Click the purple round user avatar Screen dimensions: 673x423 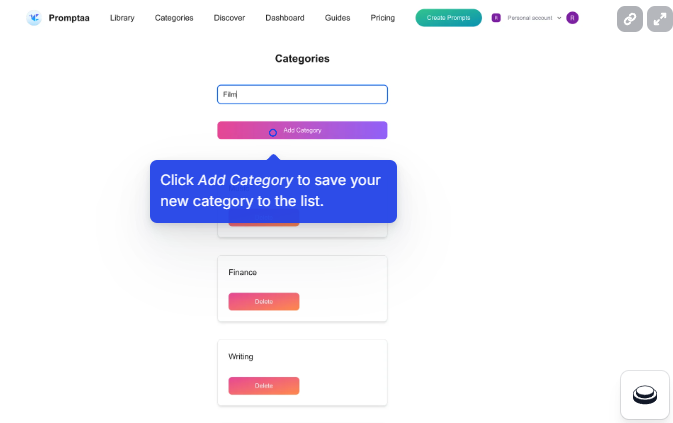[572, 18]
